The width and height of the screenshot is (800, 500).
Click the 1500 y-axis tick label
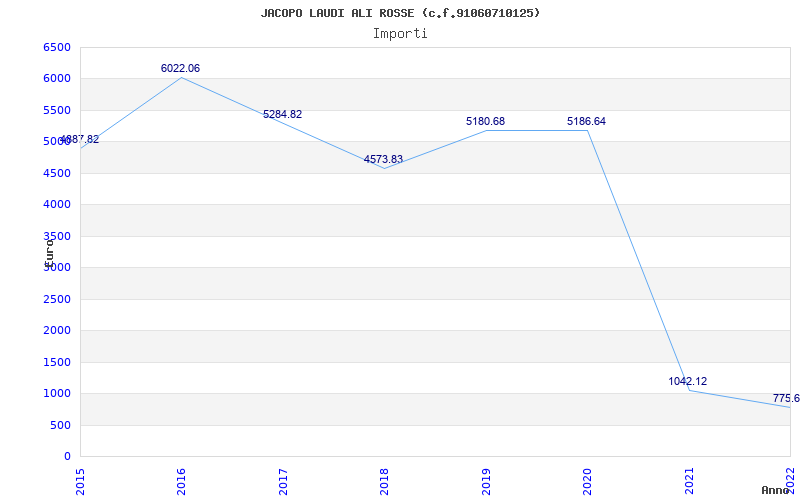click(x=57, y=362)
